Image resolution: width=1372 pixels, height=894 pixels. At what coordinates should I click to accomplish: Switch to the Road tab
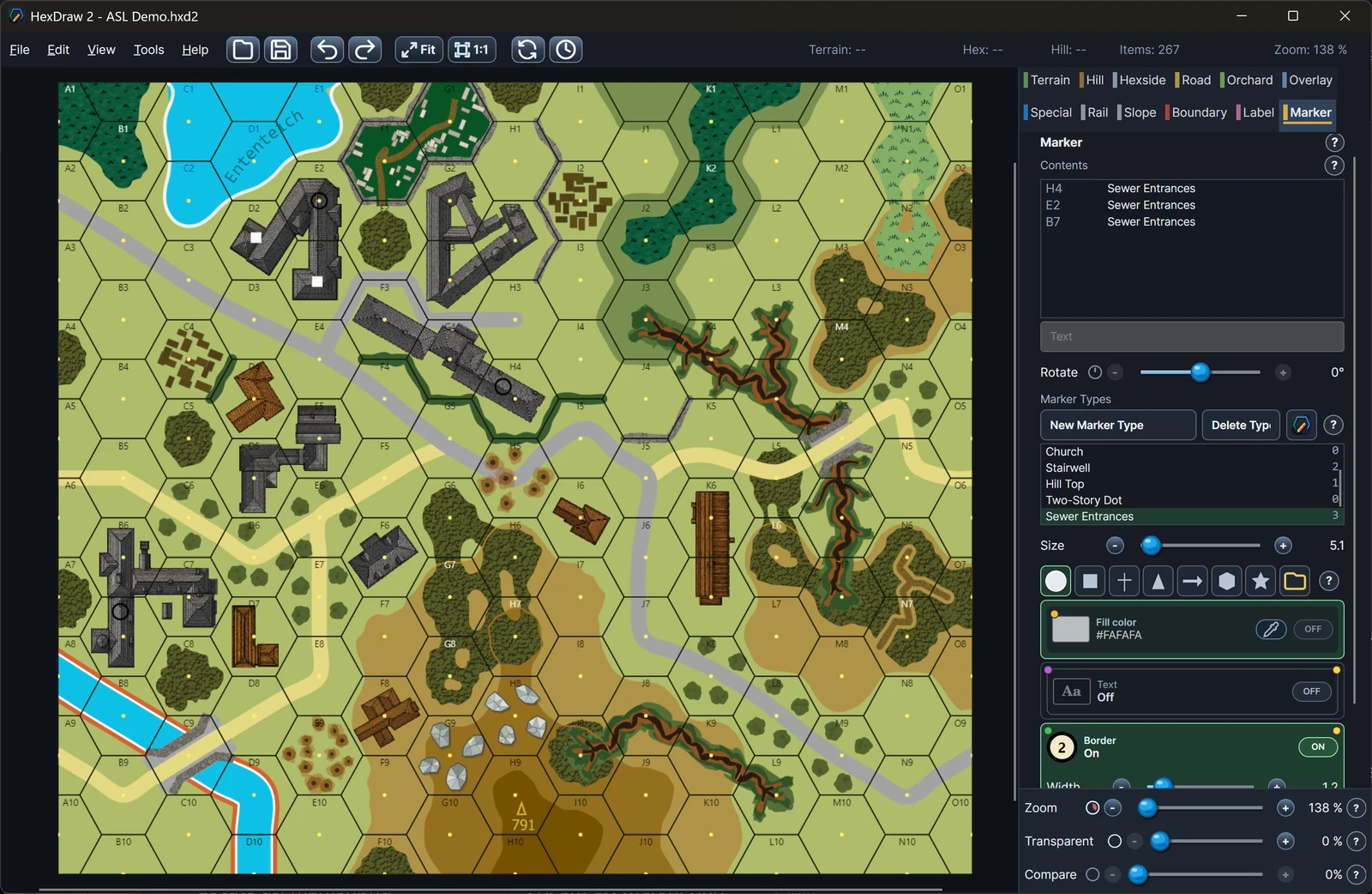(x=1194, y=80)
